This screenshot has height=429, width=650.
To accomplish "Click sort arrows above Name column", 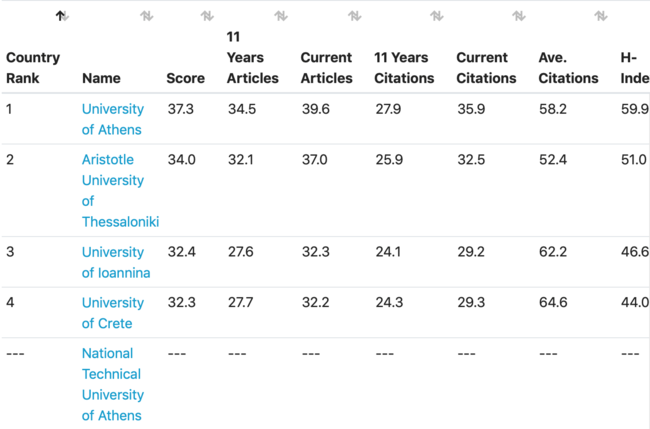I will (147, 16).
